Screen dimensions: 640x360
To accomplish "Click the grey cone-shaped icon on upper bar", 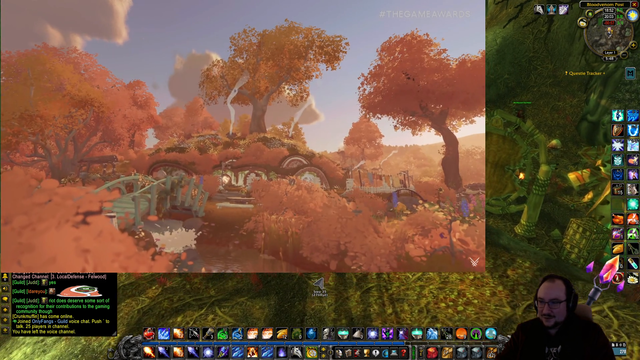I will click(x=358, y=333).
